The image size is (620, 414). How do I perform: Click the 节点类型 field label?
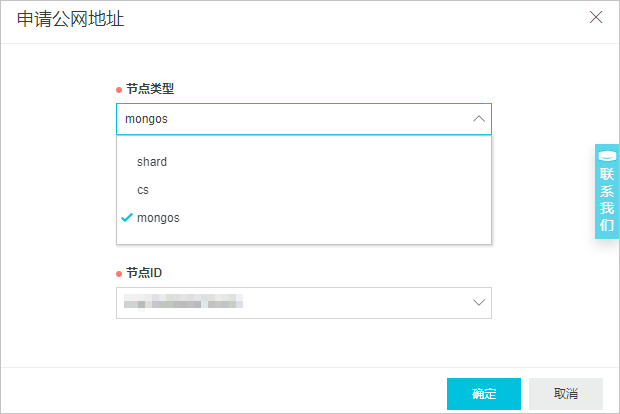150,89
